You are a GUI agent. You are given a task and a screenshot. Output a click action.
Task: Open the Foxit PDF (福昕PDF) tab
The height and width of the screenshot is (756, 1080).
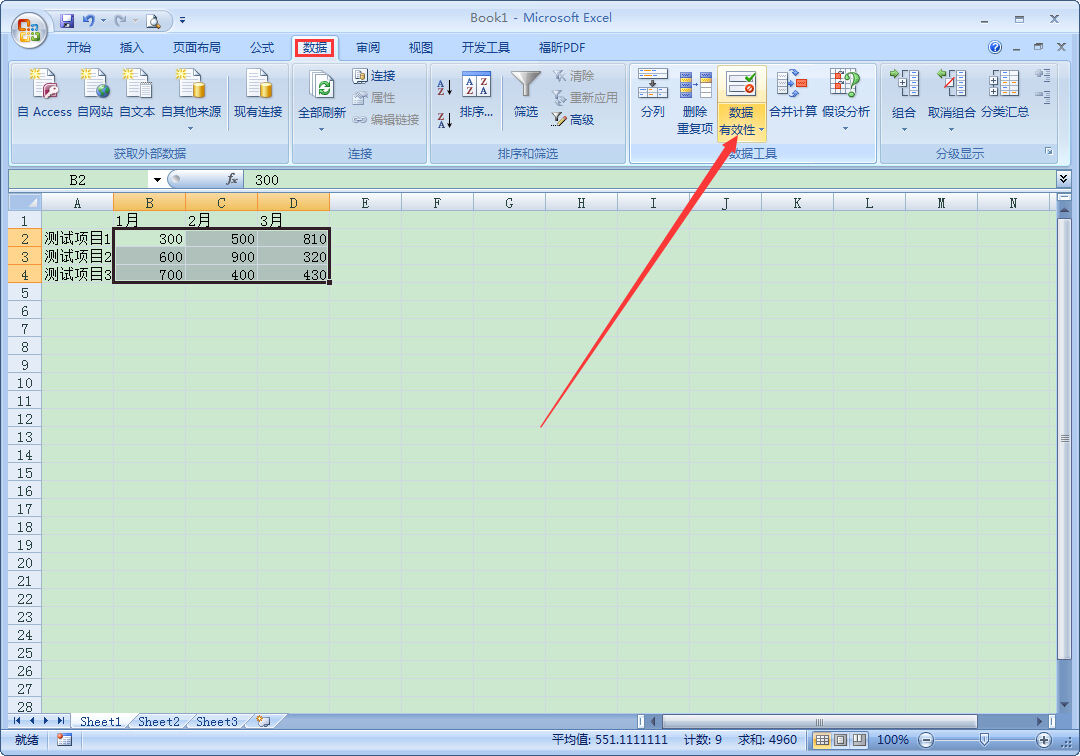point(561,48)
